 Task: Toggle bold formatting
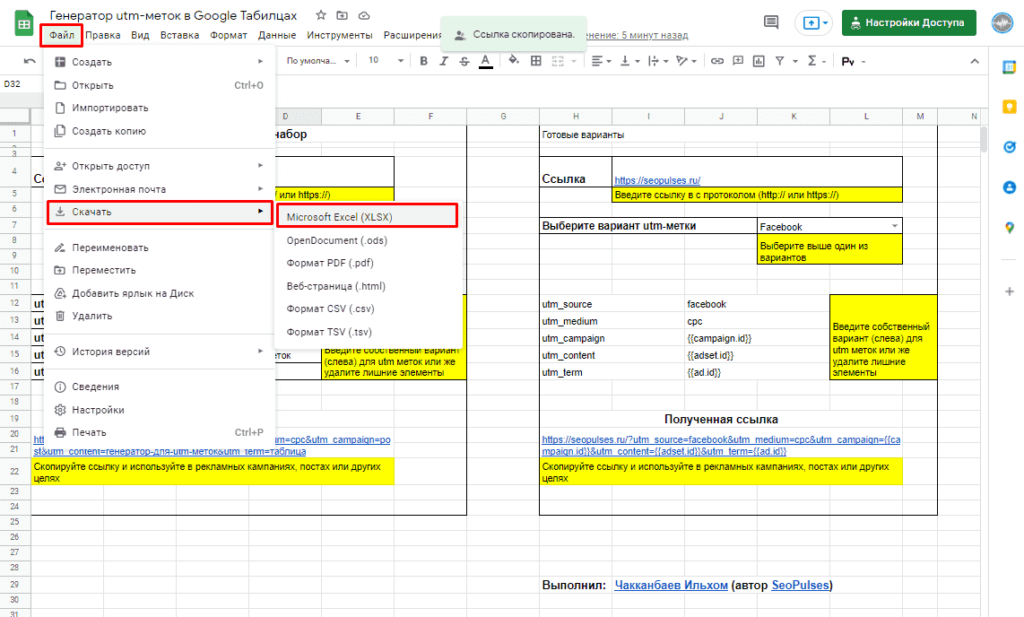click(424, 61)
